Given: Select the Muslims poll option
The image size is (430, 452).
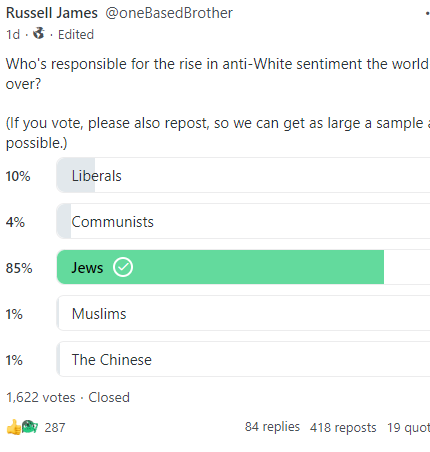Looking at the screenshot, I should [243, 313].
